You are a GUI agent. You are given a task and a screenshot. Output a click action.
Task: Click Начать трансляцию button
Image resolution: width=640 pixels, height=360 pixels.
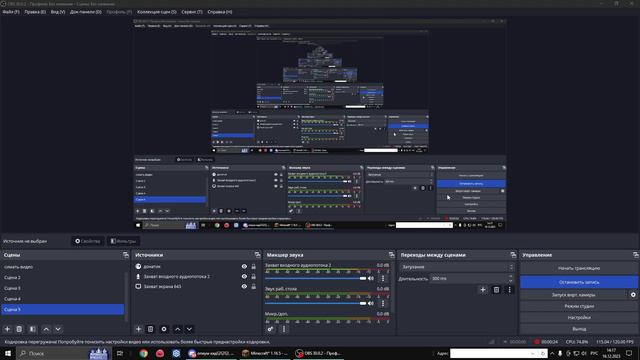pyautogui.click(x=579, y=268)
